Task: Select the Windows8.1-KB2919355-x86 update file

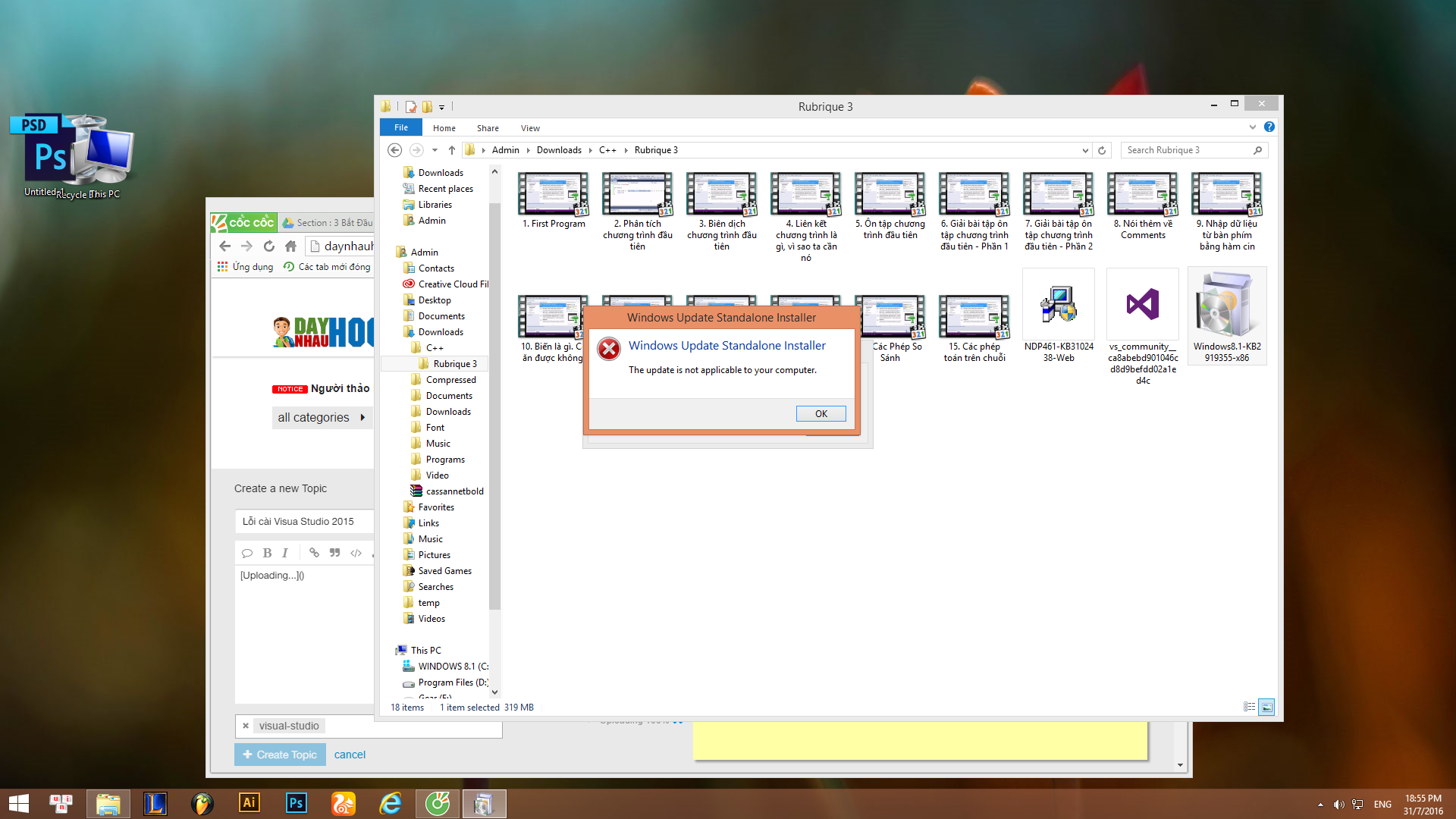Action: click(x=1227, y=317)
